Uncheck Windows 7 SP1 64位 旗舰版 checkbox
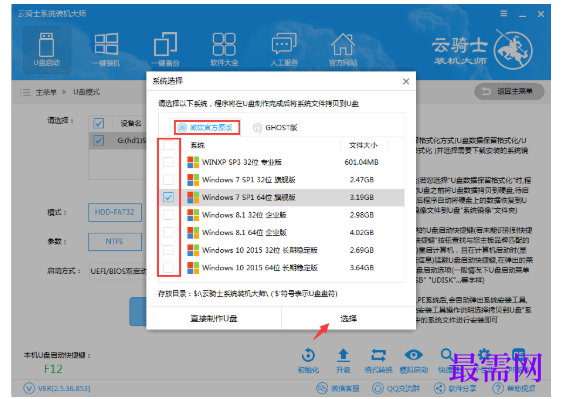The width and height of the screenshot is (561, 399). coord(168,197)
